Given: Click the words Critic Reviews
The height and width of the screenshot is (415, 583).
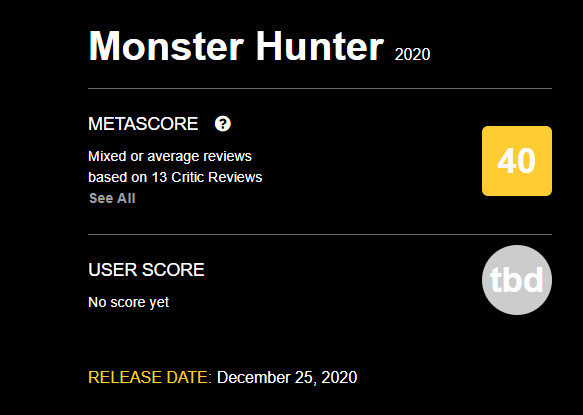Looking at the screenshot, I should point(217,177).
